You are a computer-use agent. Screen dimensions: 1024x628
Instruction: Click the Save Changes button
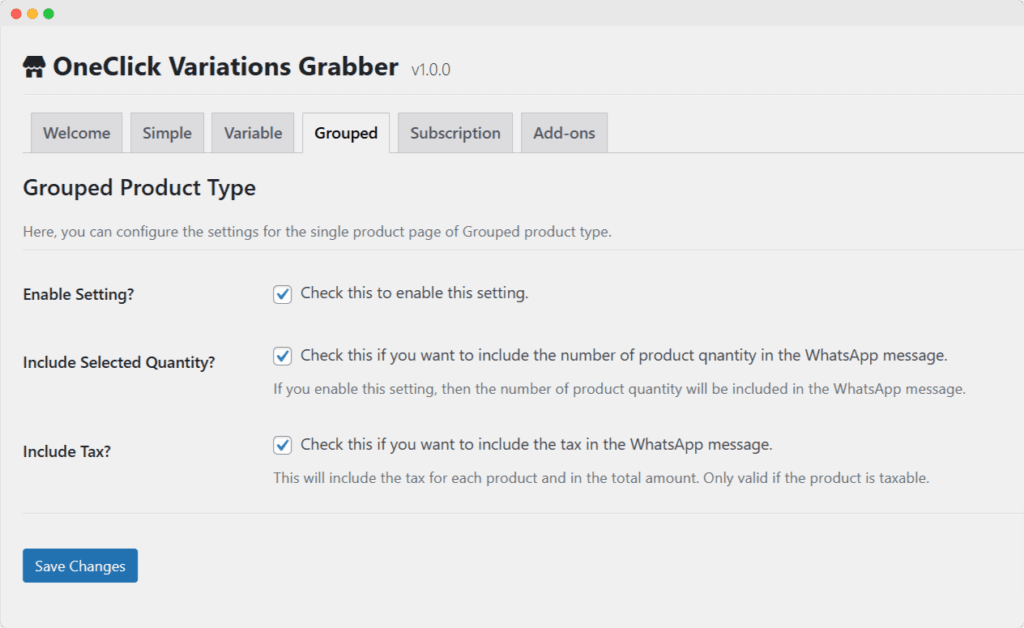(79, 565)
